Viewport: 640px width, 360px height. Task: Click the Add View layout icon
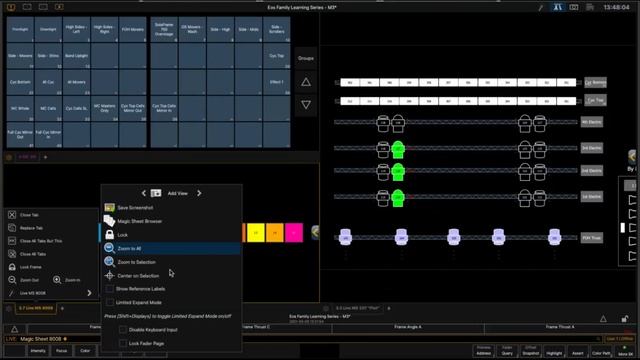[x=156, y=193]
